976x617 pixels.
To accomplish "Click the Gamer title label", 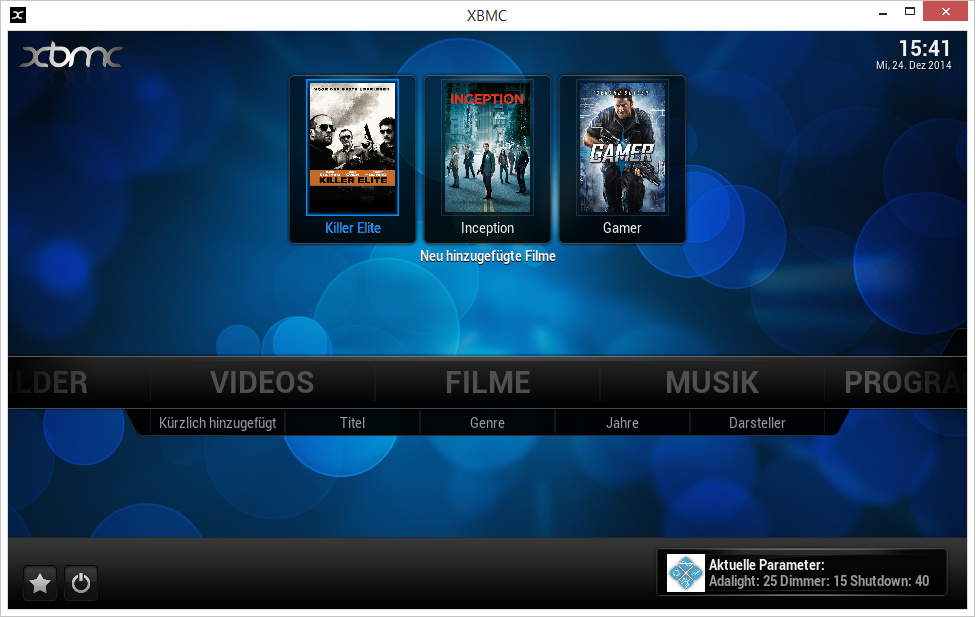I will (622, 228).
